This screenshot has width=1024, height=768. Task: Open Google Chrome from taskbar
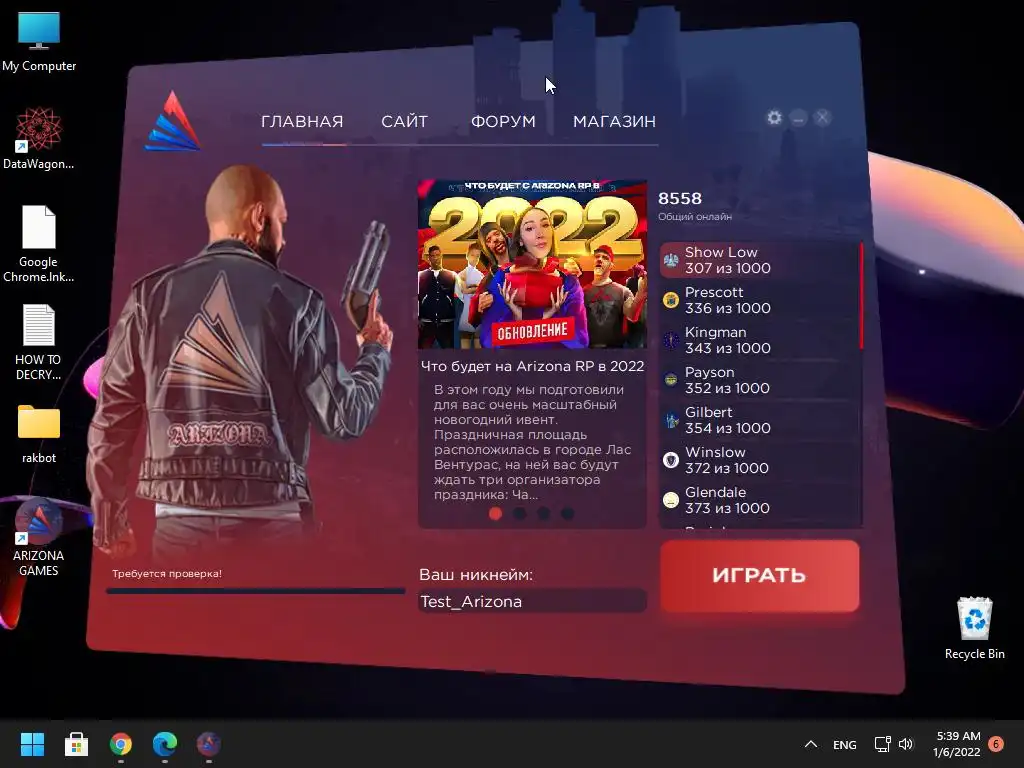121,744
